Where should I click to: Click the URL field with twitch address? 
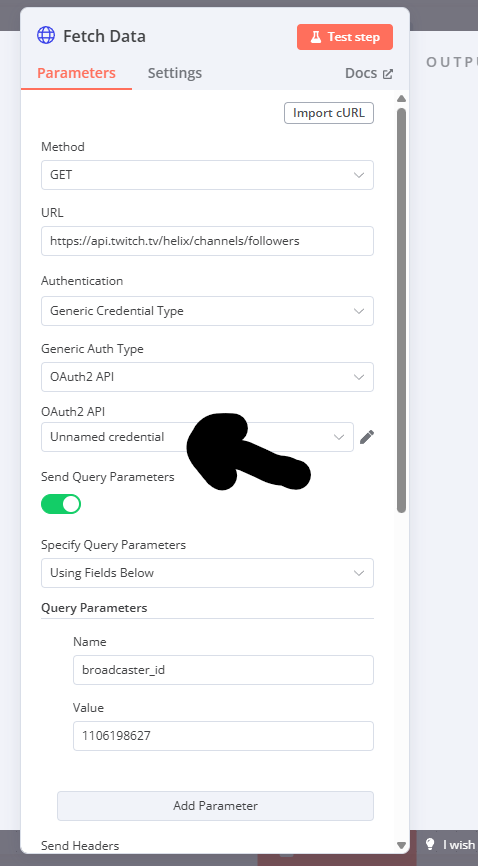point(207,241)
